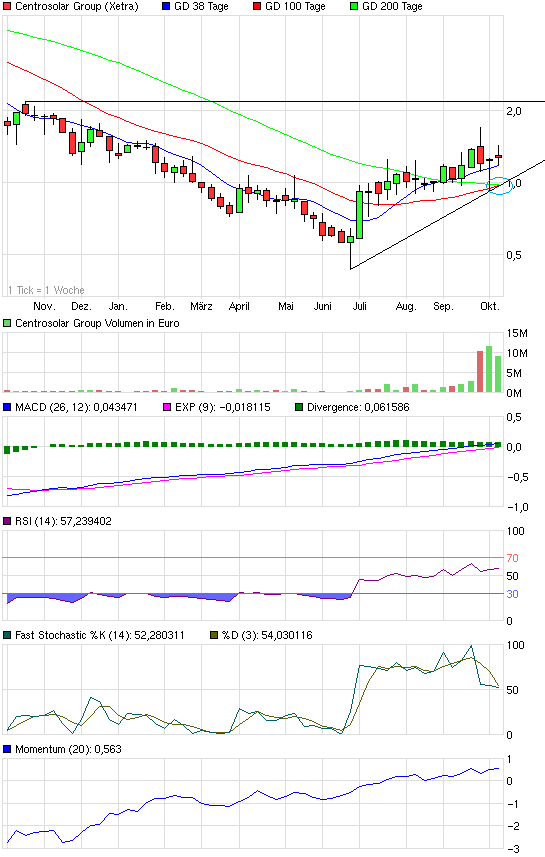Click the blue MACD legend swatch

coord(7,407)
